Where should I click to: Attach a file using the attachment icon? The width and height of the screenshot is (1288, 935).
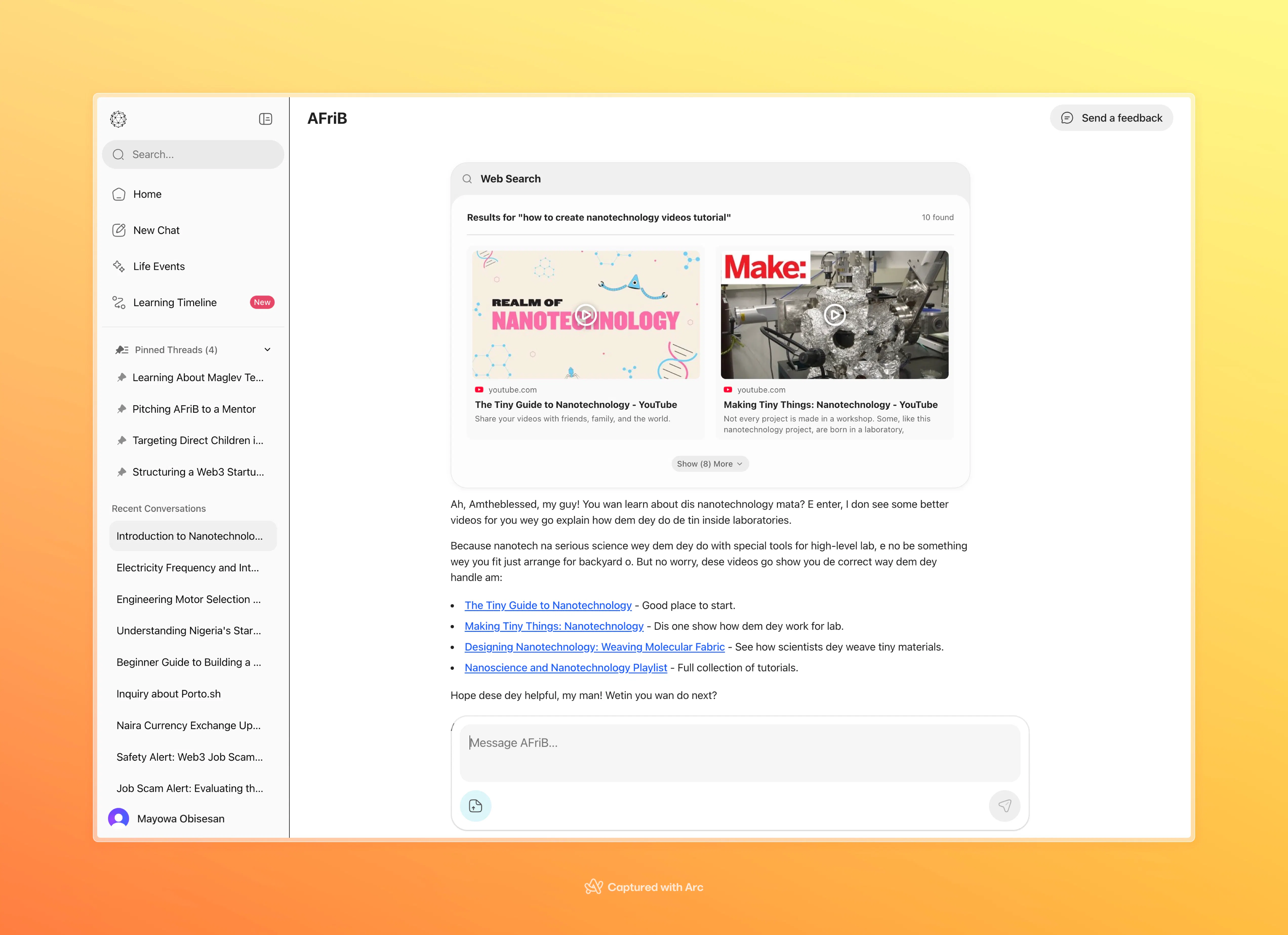(475, 806)
